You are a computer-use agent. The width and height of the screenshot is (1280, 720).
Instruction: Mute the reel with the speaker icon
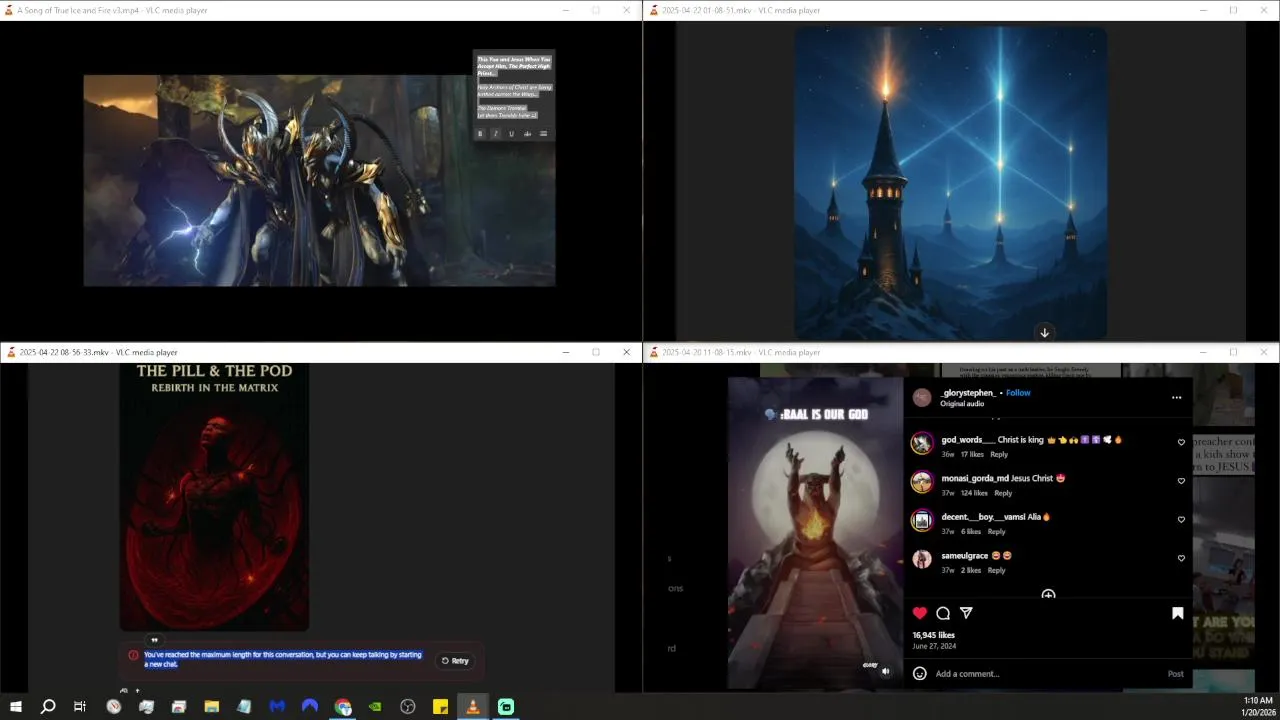[886, 671]
